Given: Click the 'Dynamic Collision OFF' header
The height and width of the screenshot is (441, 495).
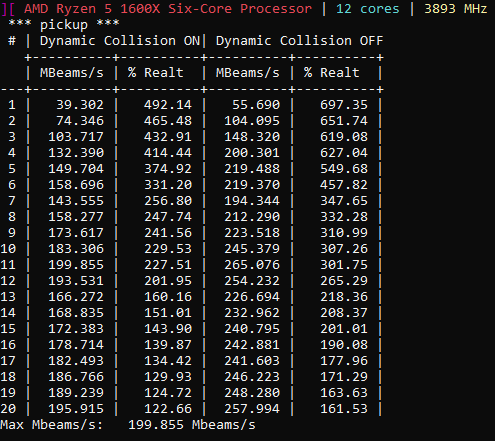Looking at the screenshot, I should click(x=299, y=41).
